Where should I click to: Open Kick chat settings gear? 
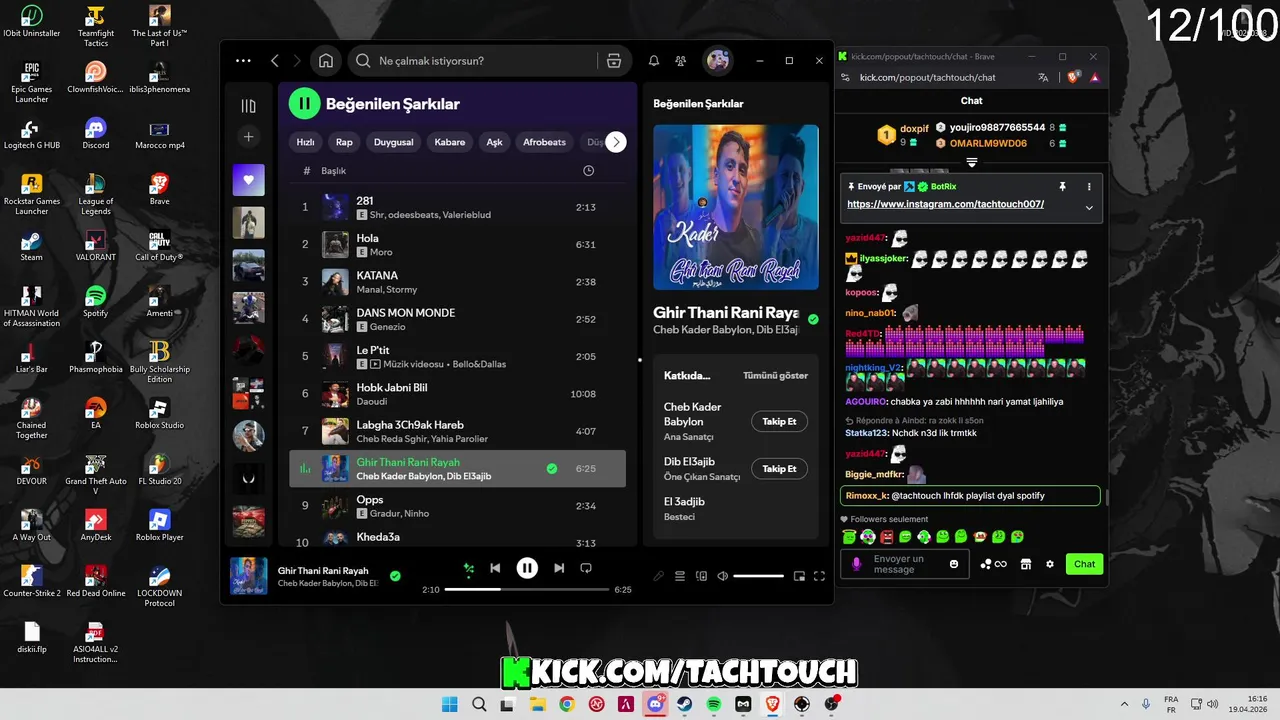click(1050, 564)
